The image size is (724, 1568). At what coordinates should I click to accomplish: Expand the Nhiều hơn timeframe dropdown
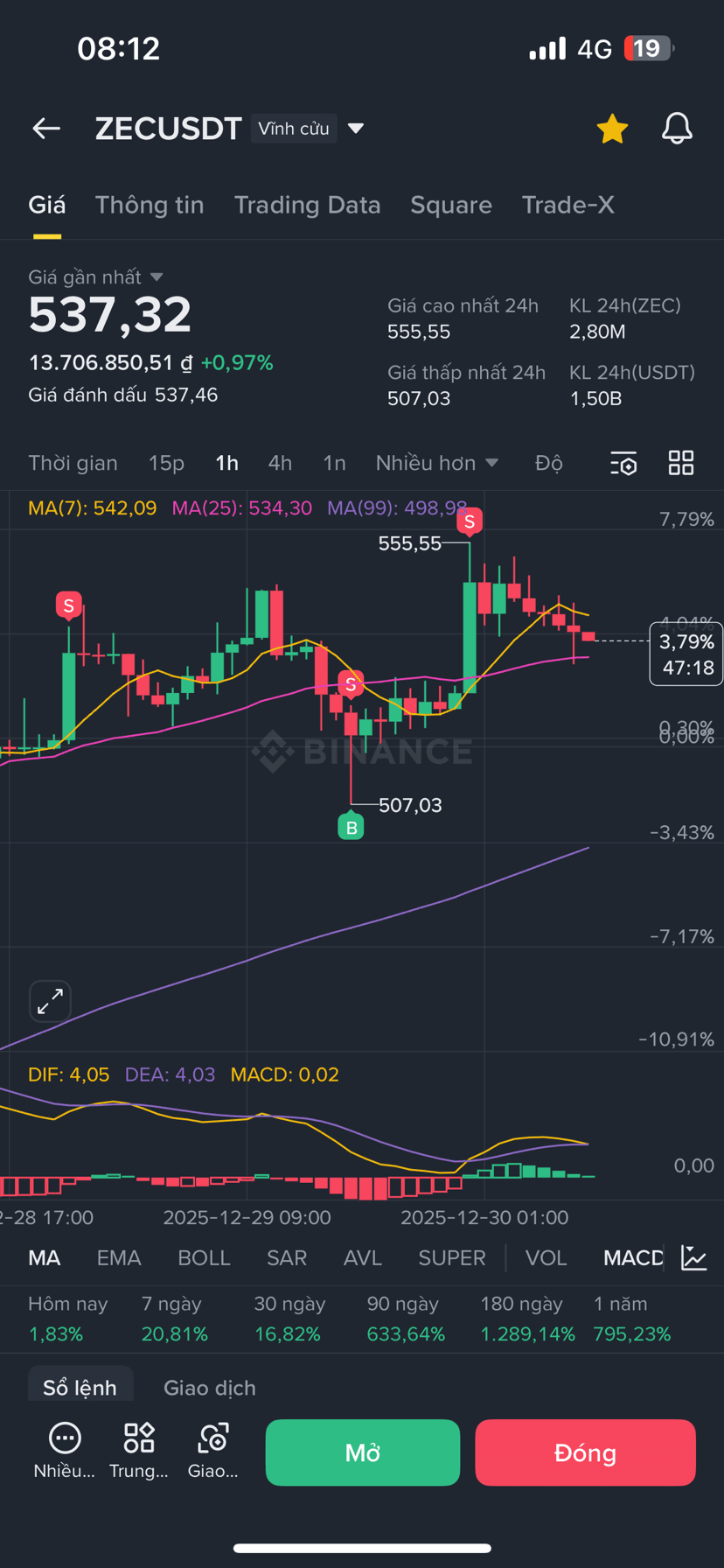click(x=437, y=463)
